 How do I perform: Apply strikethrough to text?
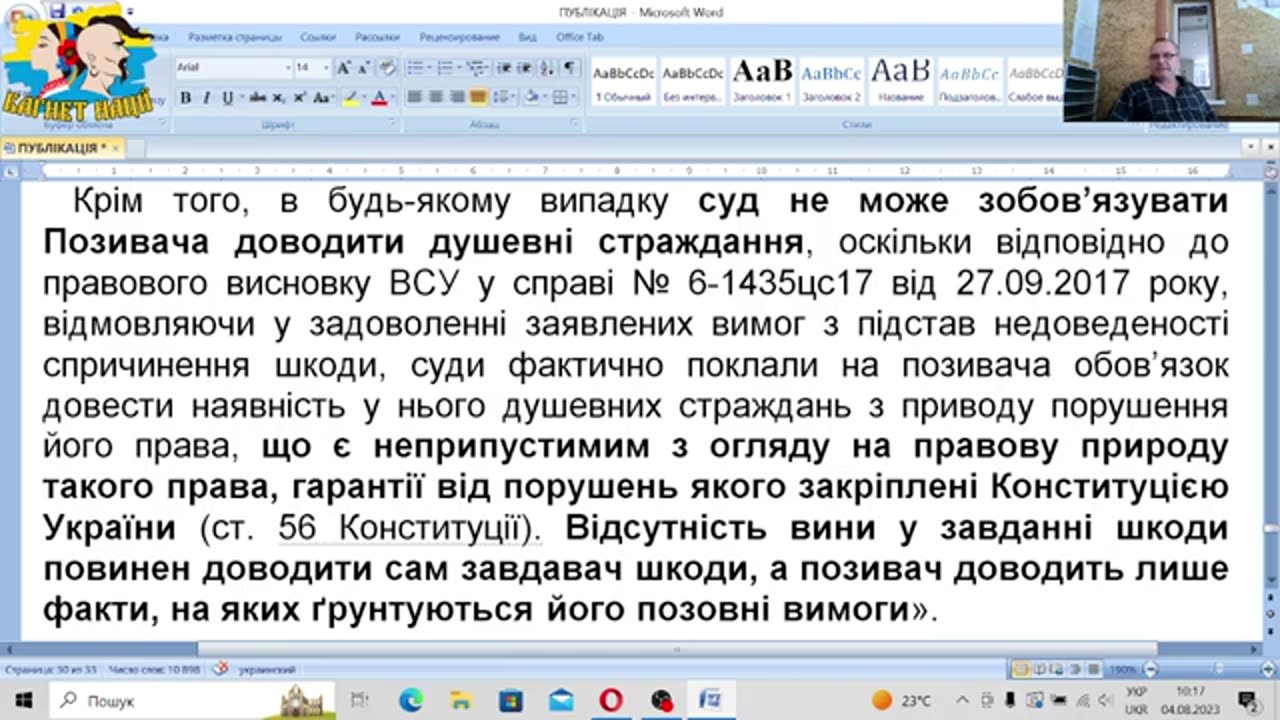click(x=257, y=98)
